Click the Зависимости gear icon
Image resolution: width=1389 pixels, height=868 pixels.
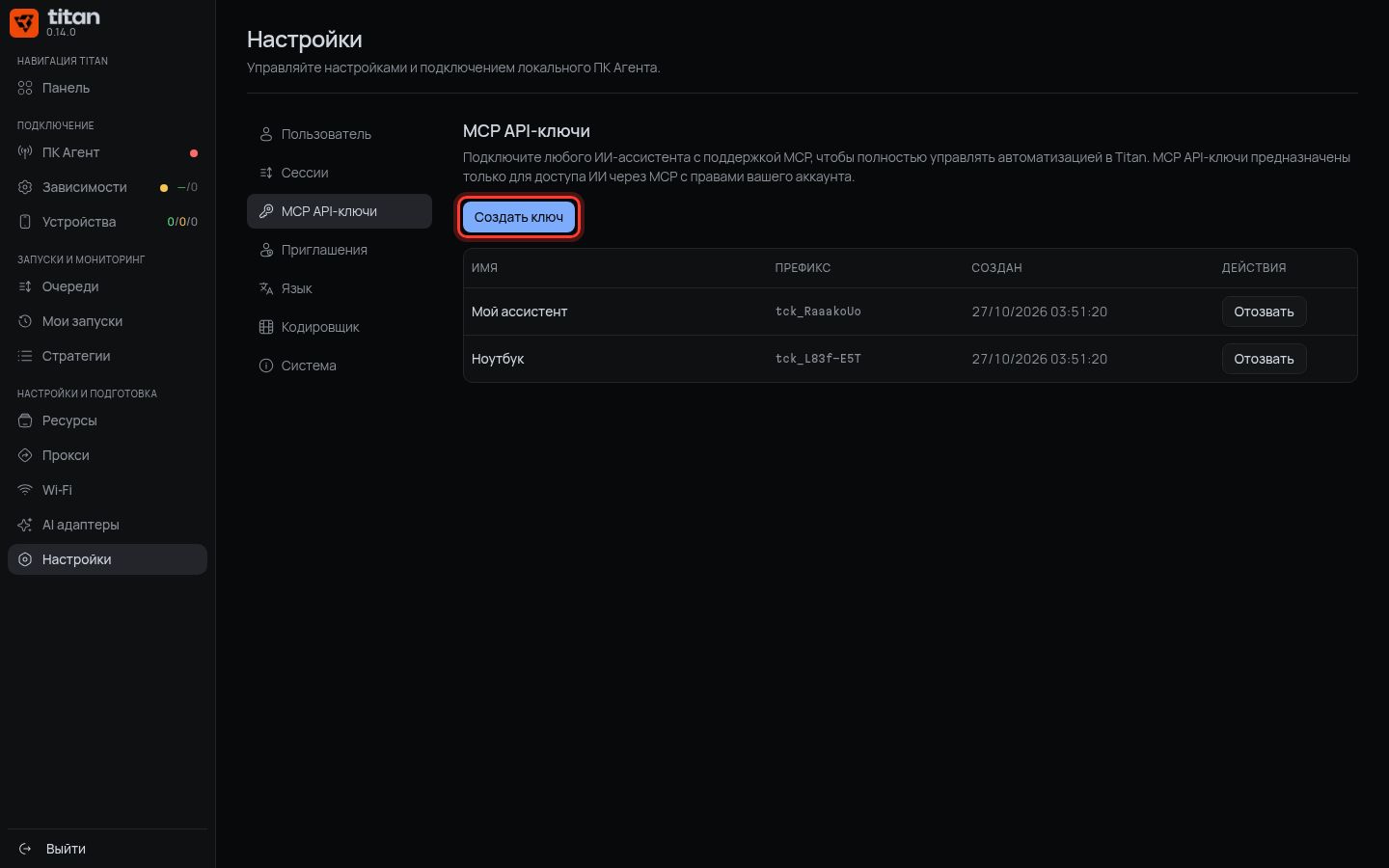pyautogui.click(x=25, y=187)
